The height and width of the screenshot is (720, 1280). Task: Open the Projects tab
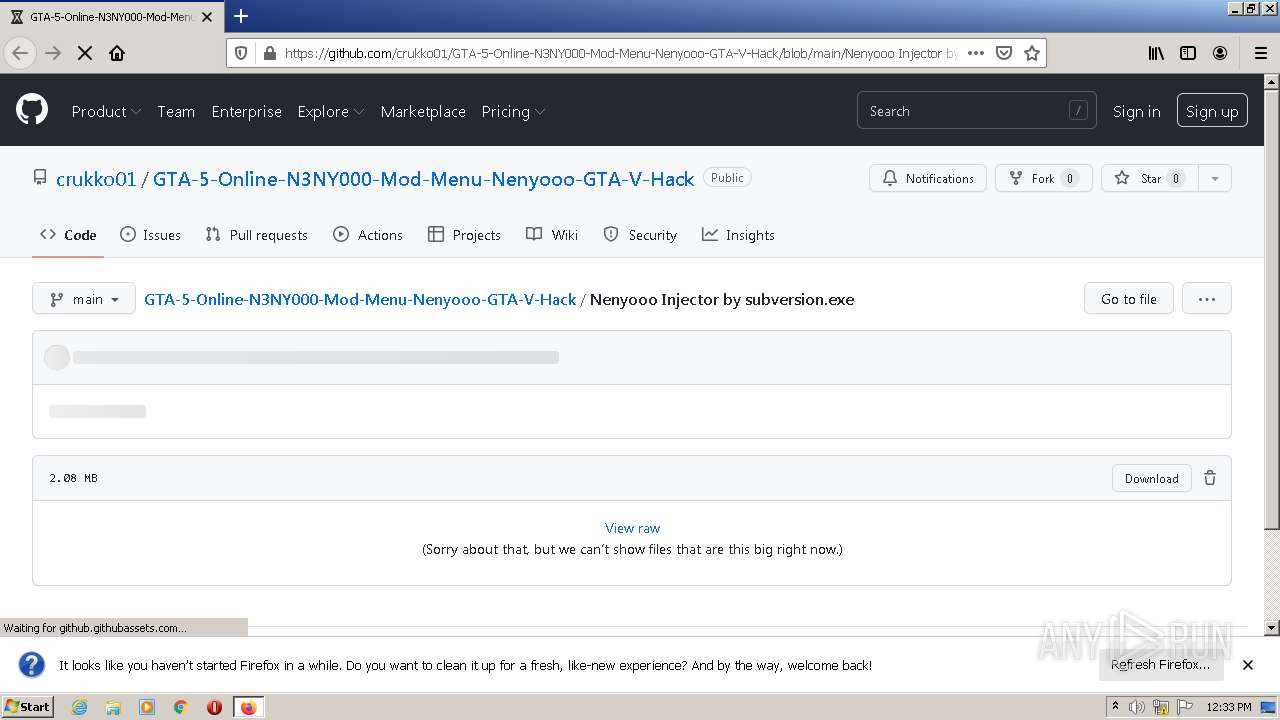pos(464,235)
